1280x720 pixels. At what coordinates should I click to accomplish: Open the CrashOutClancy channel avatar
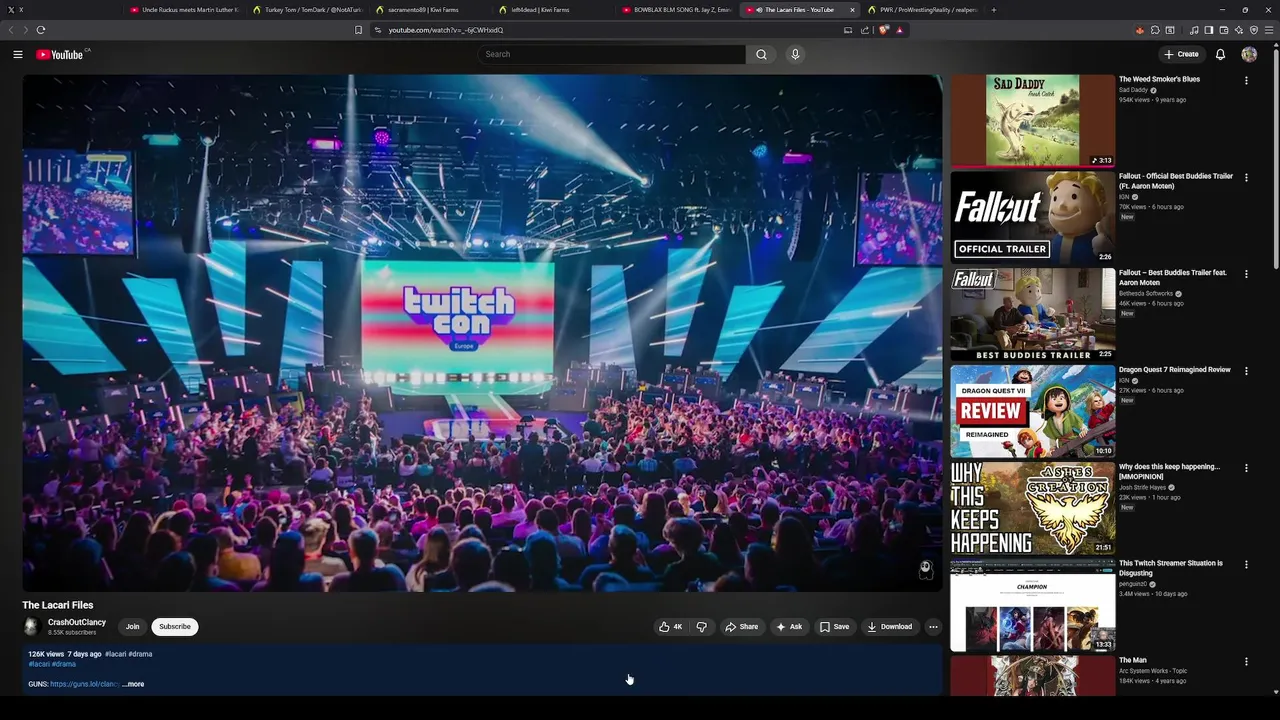click(x=31, y=626)
